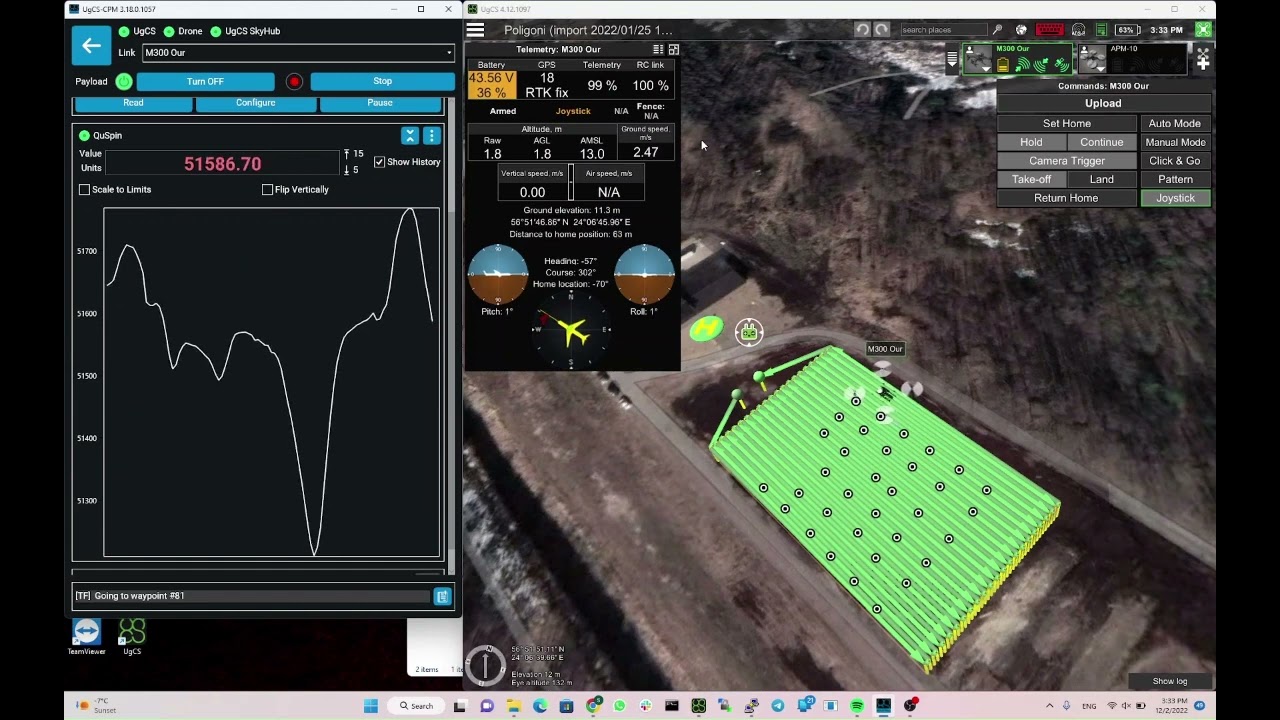
Task: Open Telegram from the taskbar
Action: pos(778,706)
